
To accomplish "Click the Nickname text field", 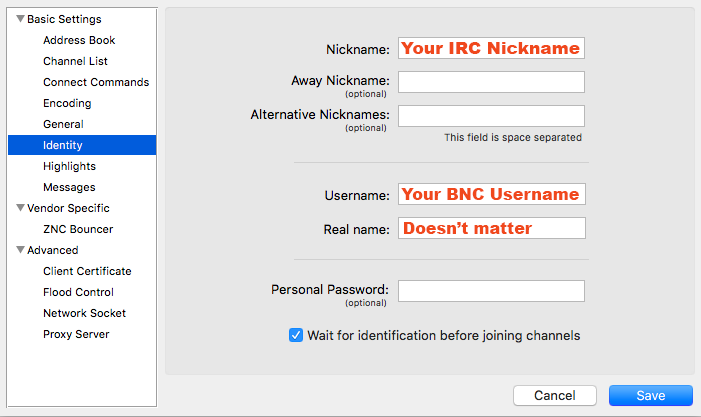I will [491, 49].
